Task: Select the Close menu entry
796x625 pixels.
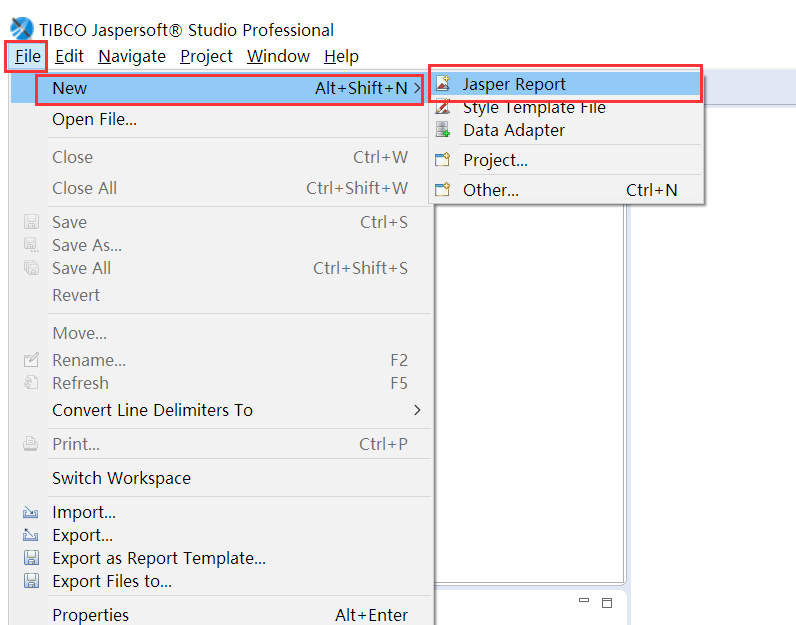Action: click(222, 157)
